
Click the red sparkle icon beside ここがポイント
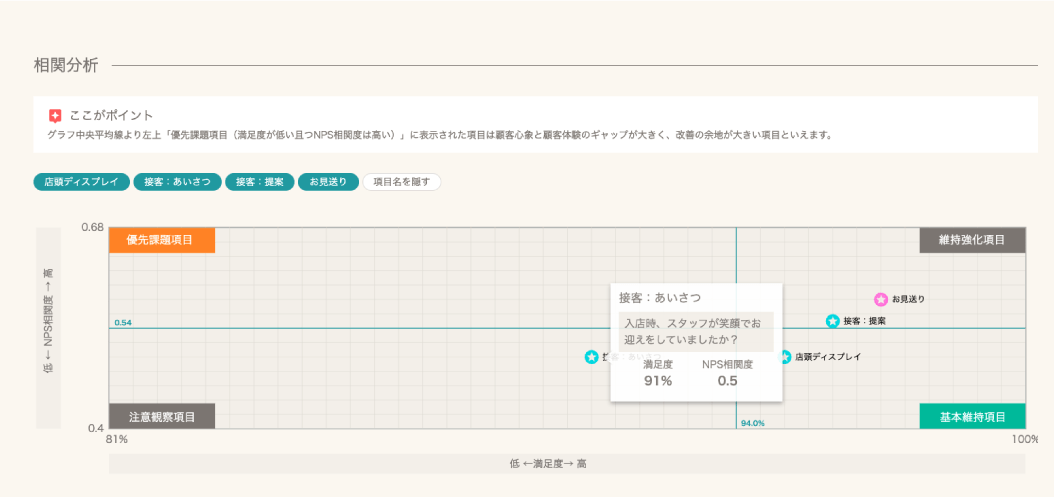click(x=55, y=116)
